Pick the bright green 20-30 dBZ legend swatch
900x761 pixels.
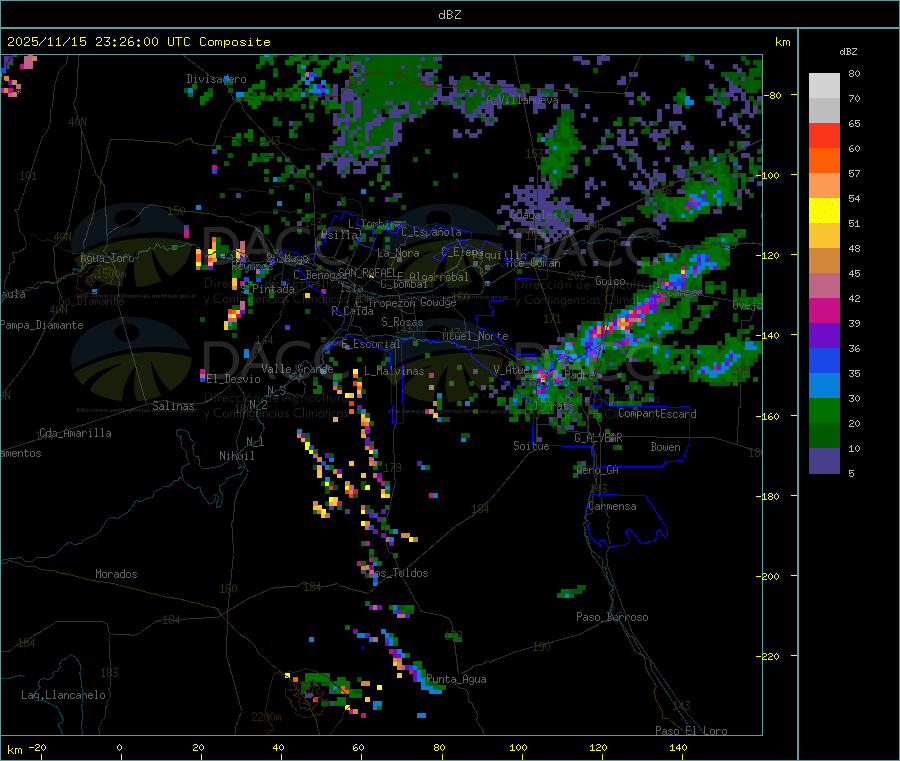(824, 410)
